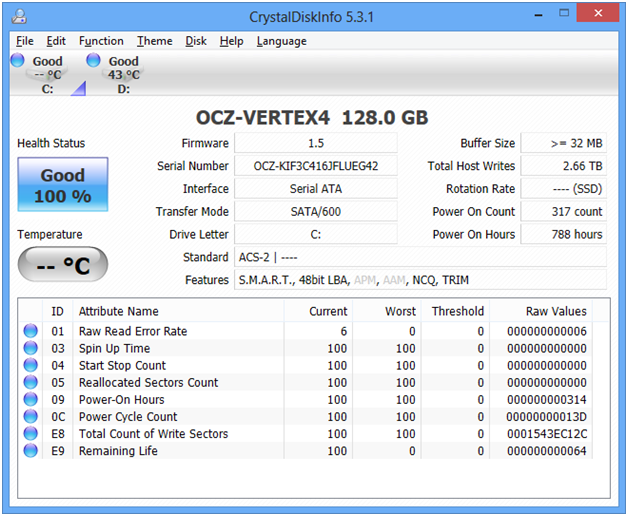The width and height of the screenshot is (628, 516).
Task: Minimize the CrystalDiskInfo window
Action: [538, 14]
